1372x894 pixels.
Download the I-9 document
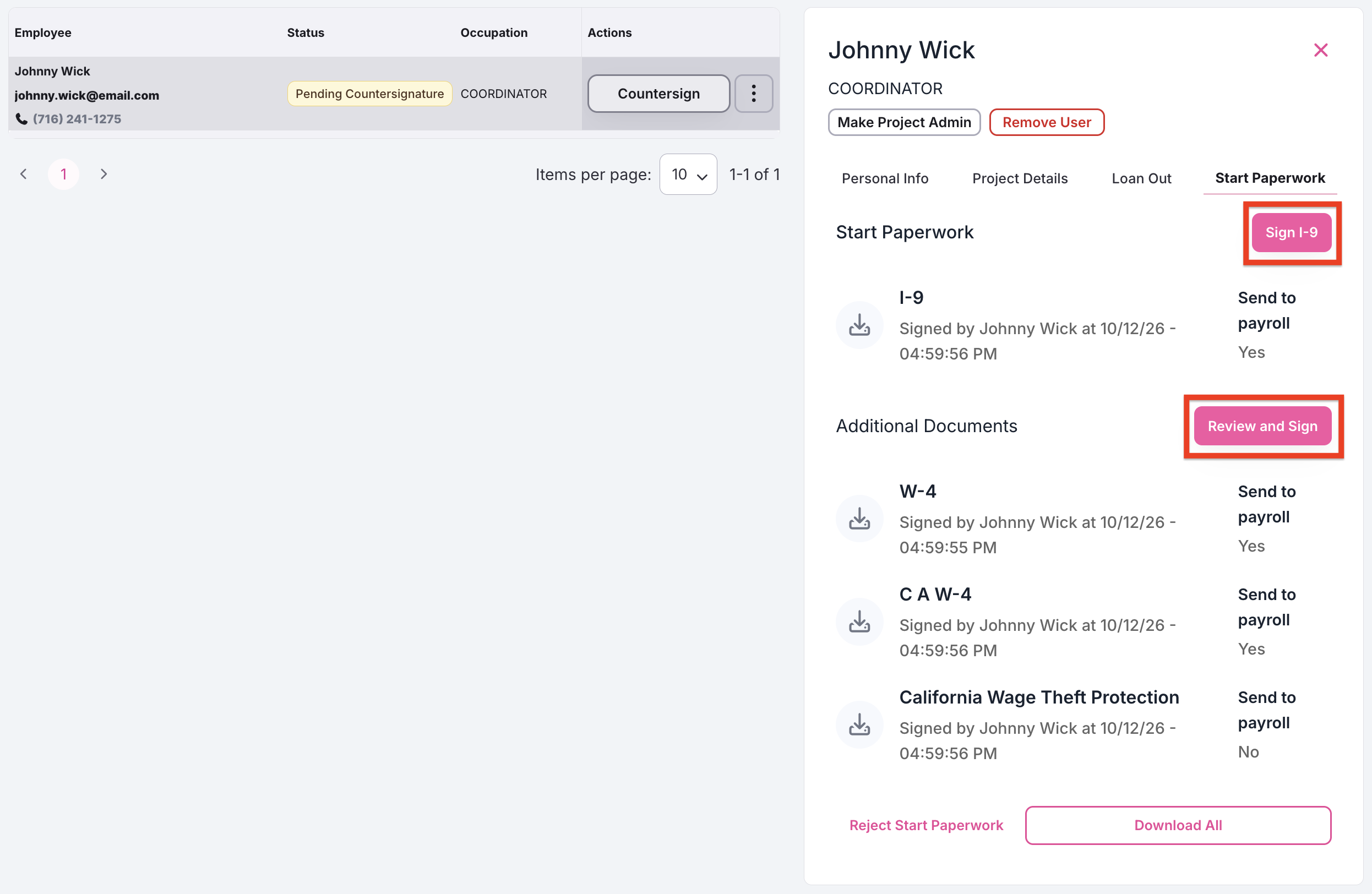pos(859,325)
